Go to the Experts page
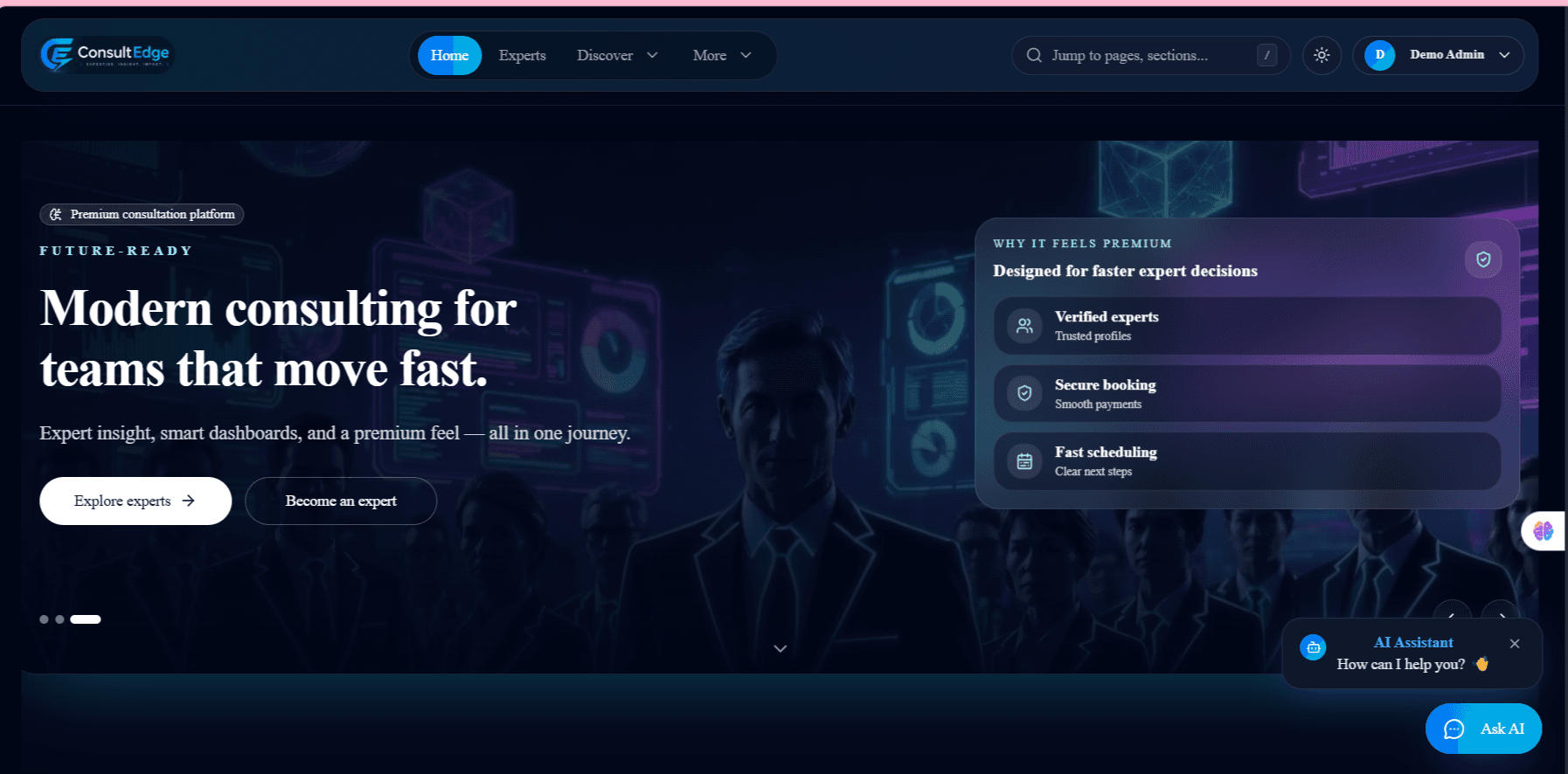1568x774 pixels. tap(523, 55)
